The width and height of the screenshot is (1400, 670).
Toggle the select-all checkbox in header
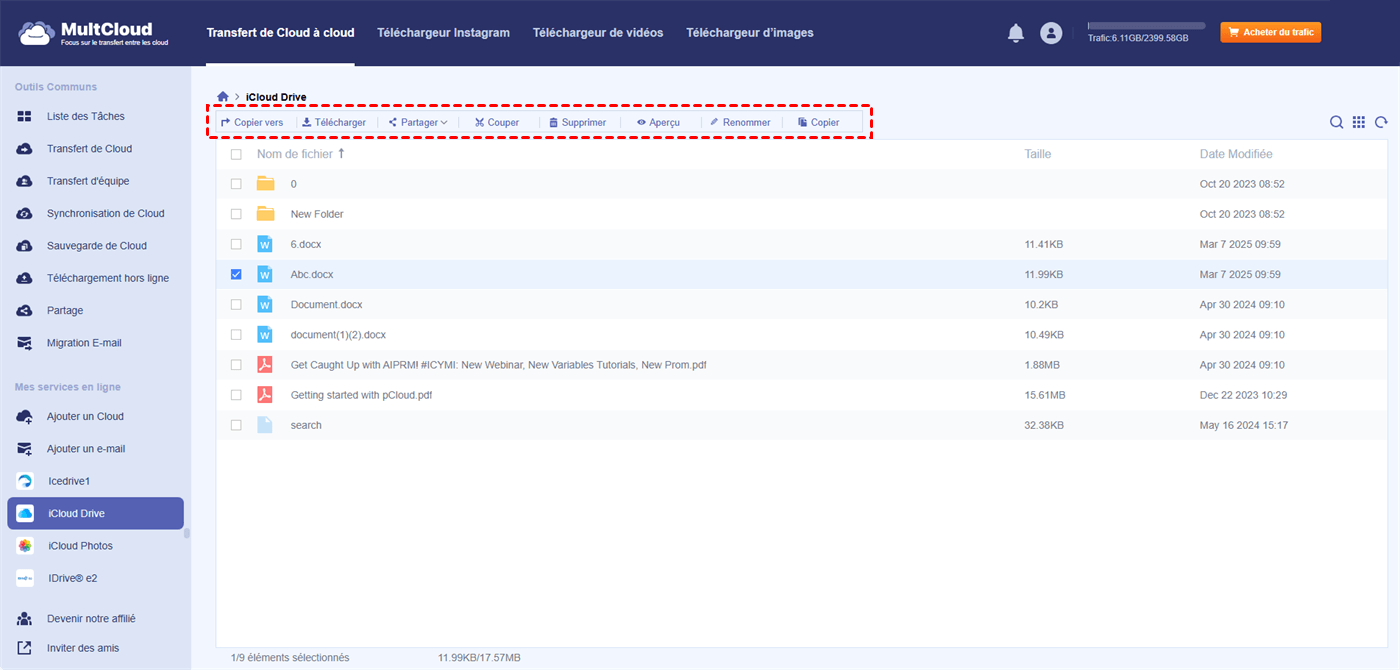point(236,155)
